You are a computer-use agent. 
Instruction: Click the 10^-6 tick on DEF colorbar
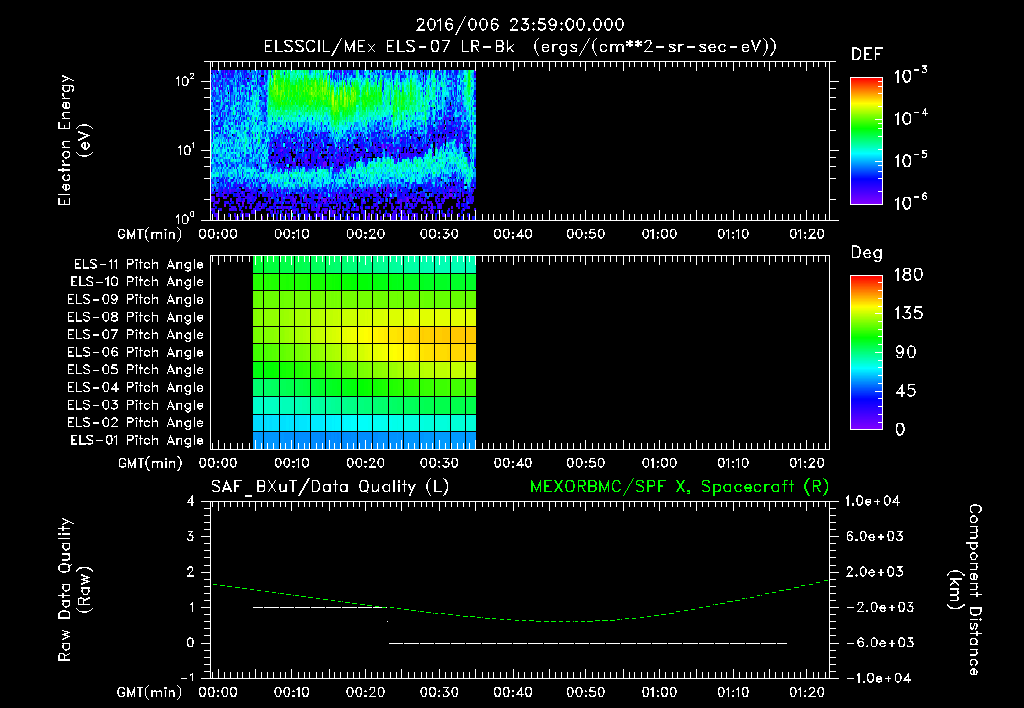point(910,202)
